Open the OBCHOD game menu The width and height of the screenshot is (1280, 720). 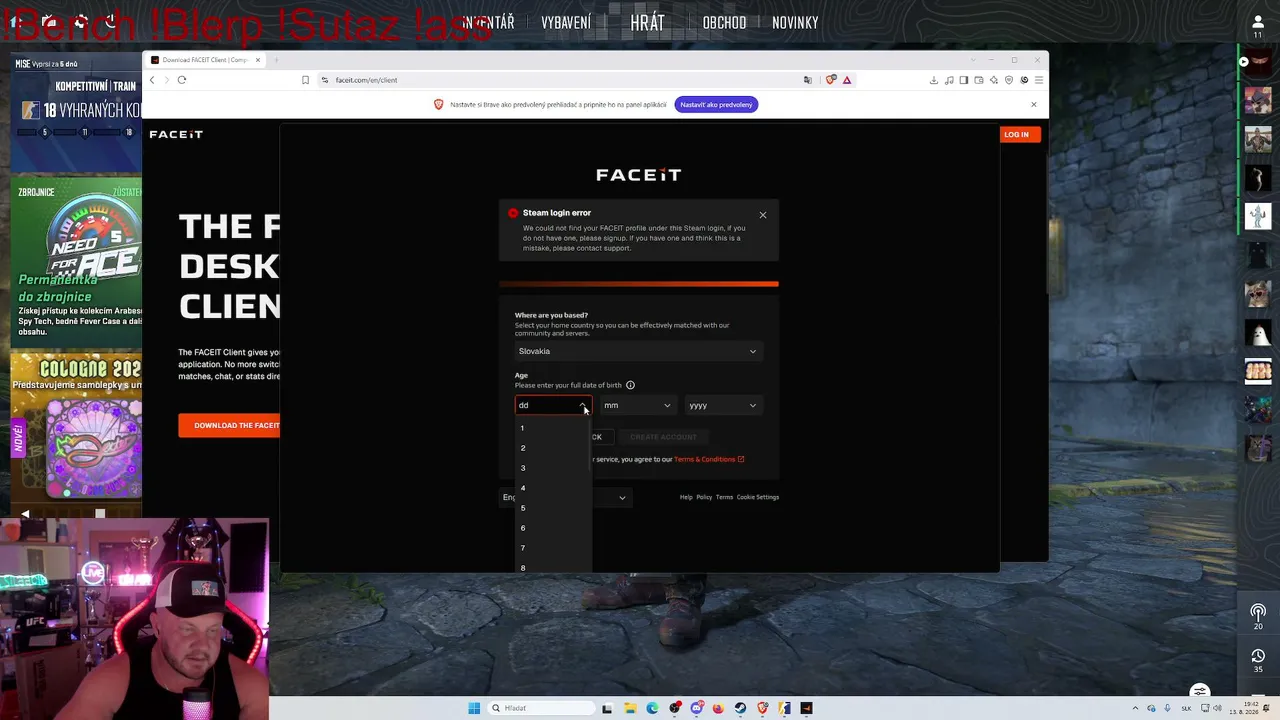(724, 22)
